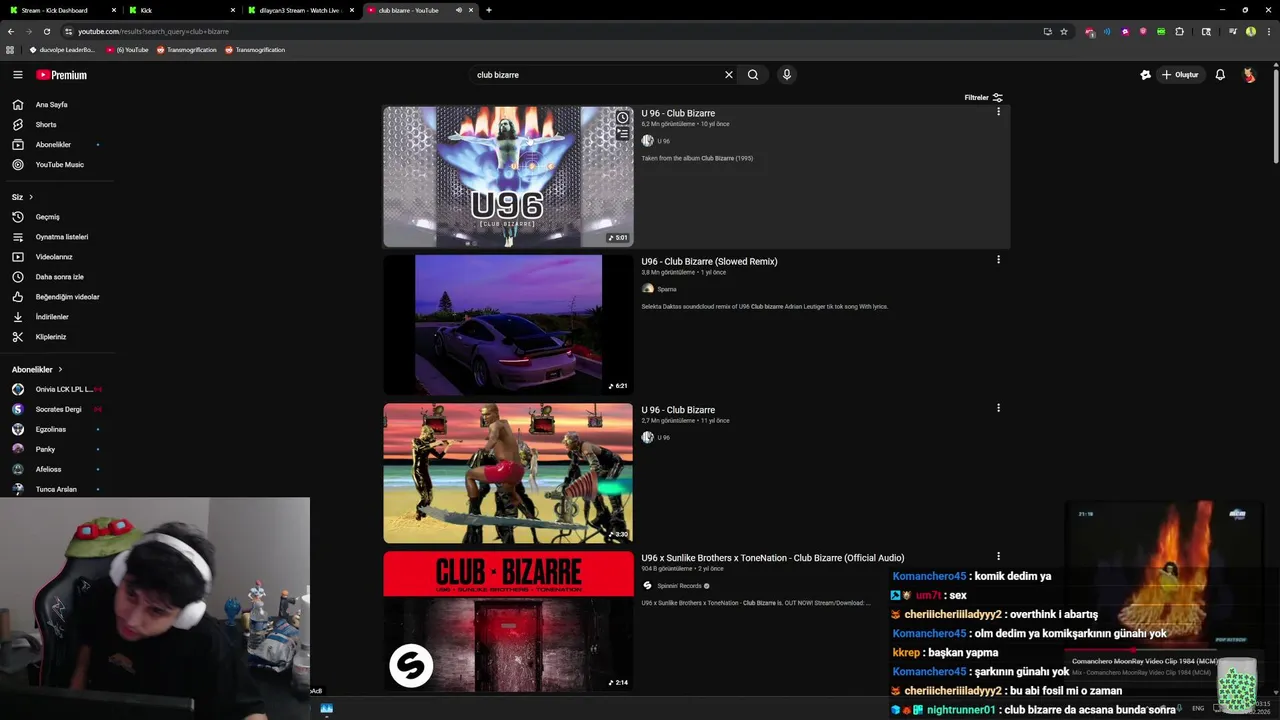Image resolution: width=1280 pixels, height=720 pixels.
Task: Go to YouTube Premium home logo
Action: coord(62,75)
